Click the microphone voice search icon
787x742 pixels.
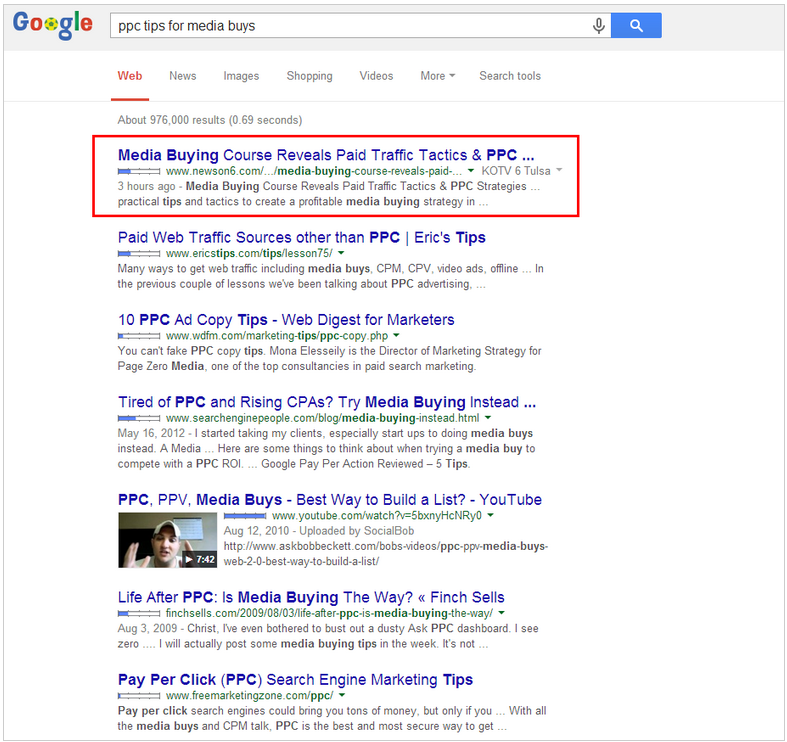(x=598, y=26)
